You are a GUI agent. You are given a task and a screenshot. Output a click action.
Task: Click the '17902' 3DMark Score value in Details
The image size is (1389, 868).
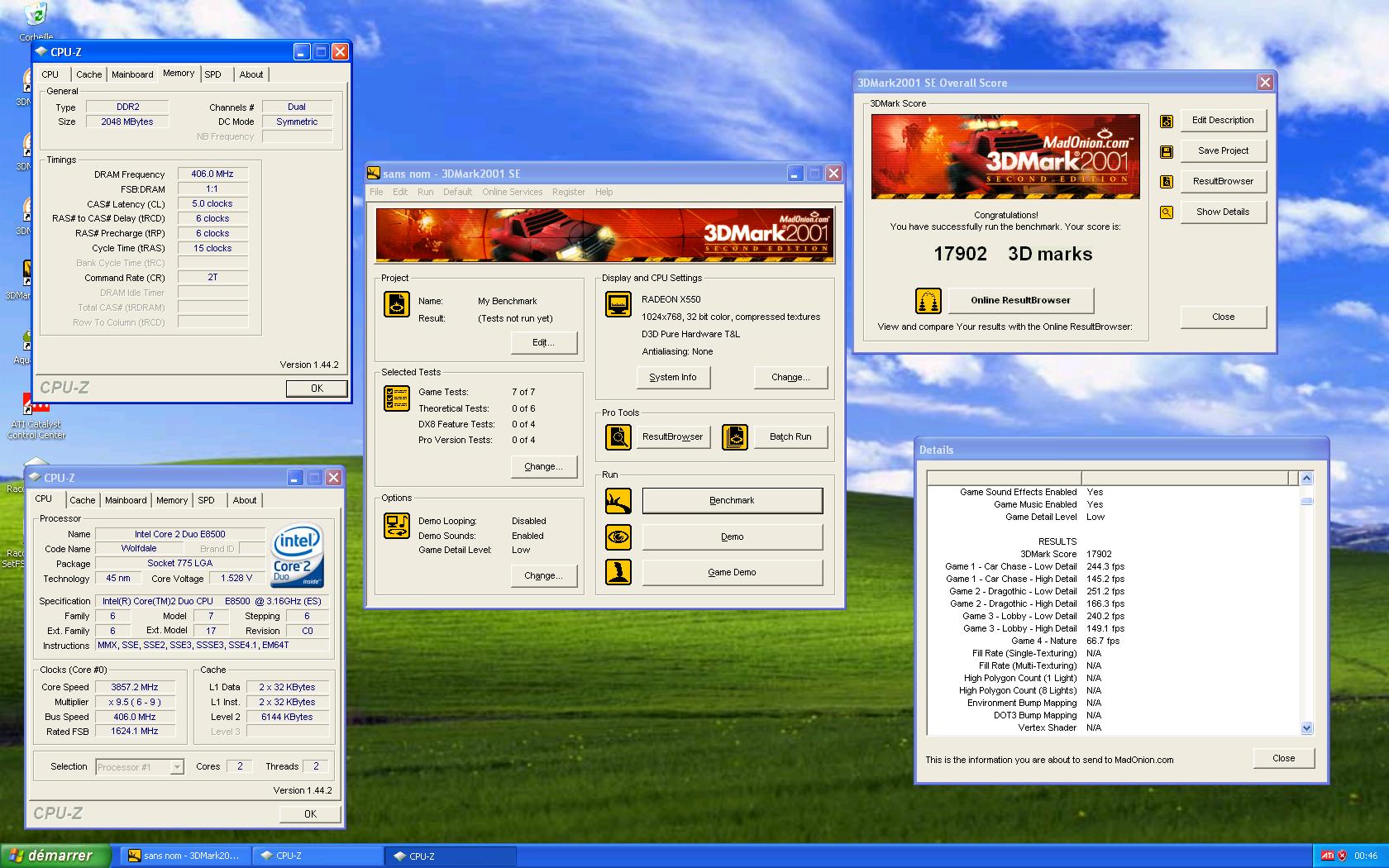1099,554
